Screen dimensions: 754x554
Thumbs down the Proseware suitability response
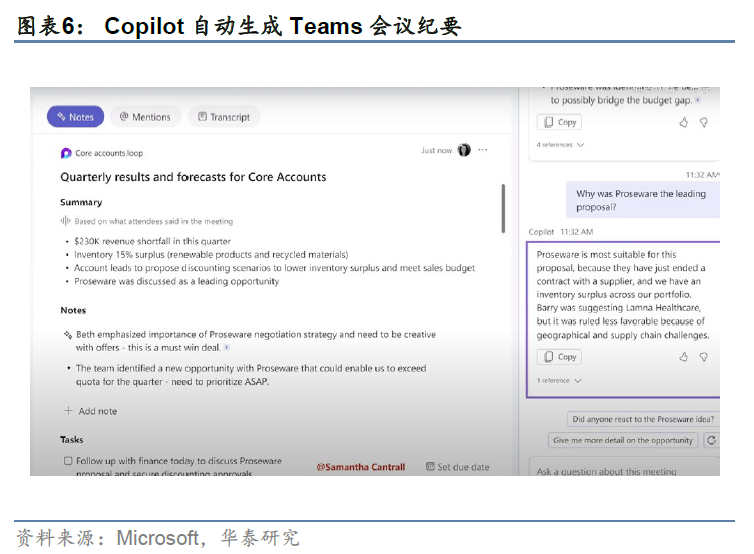pos(704,357)
